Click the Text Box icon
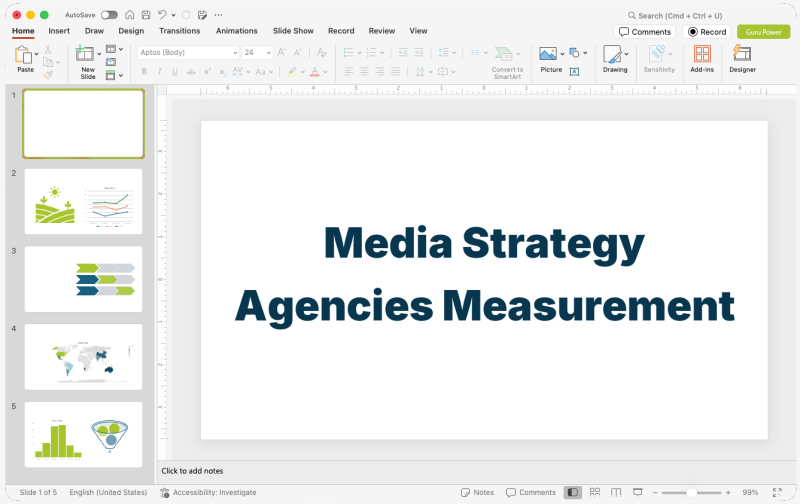 574,72
